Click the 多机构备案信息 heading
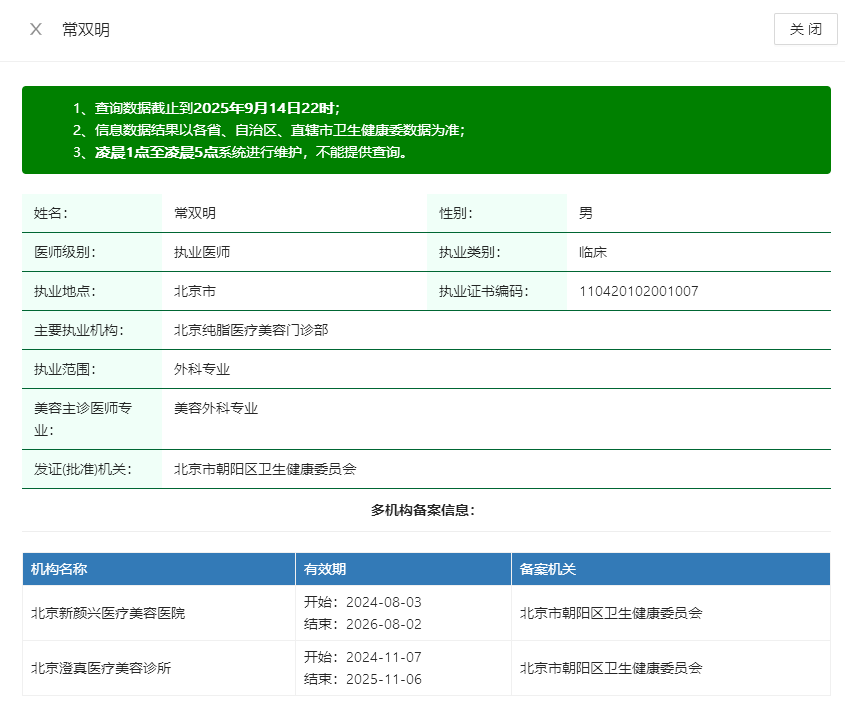The width and height of the screenshot is (845, 701). (423, 510)
